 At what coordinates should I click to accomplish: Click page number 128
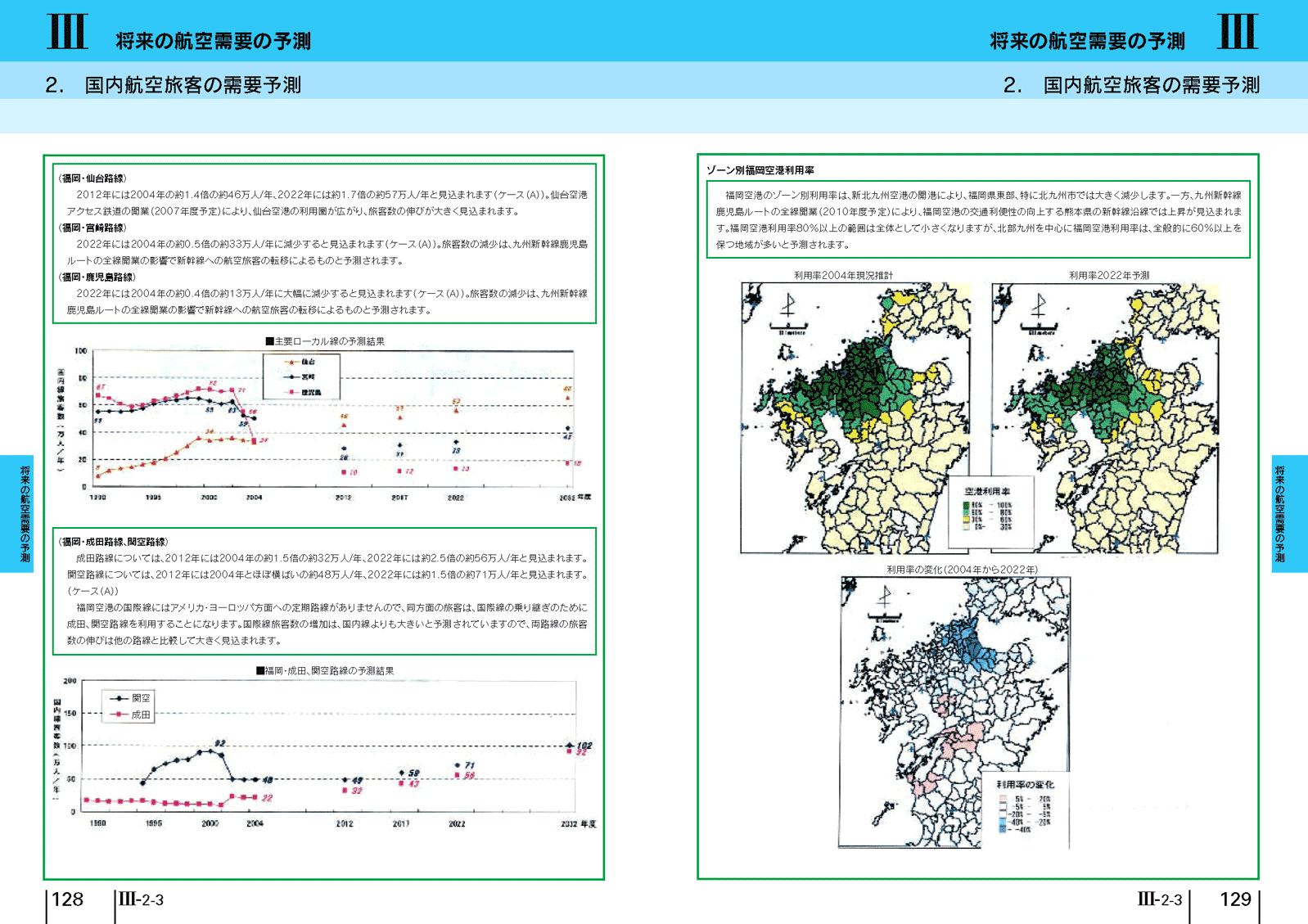67,899
